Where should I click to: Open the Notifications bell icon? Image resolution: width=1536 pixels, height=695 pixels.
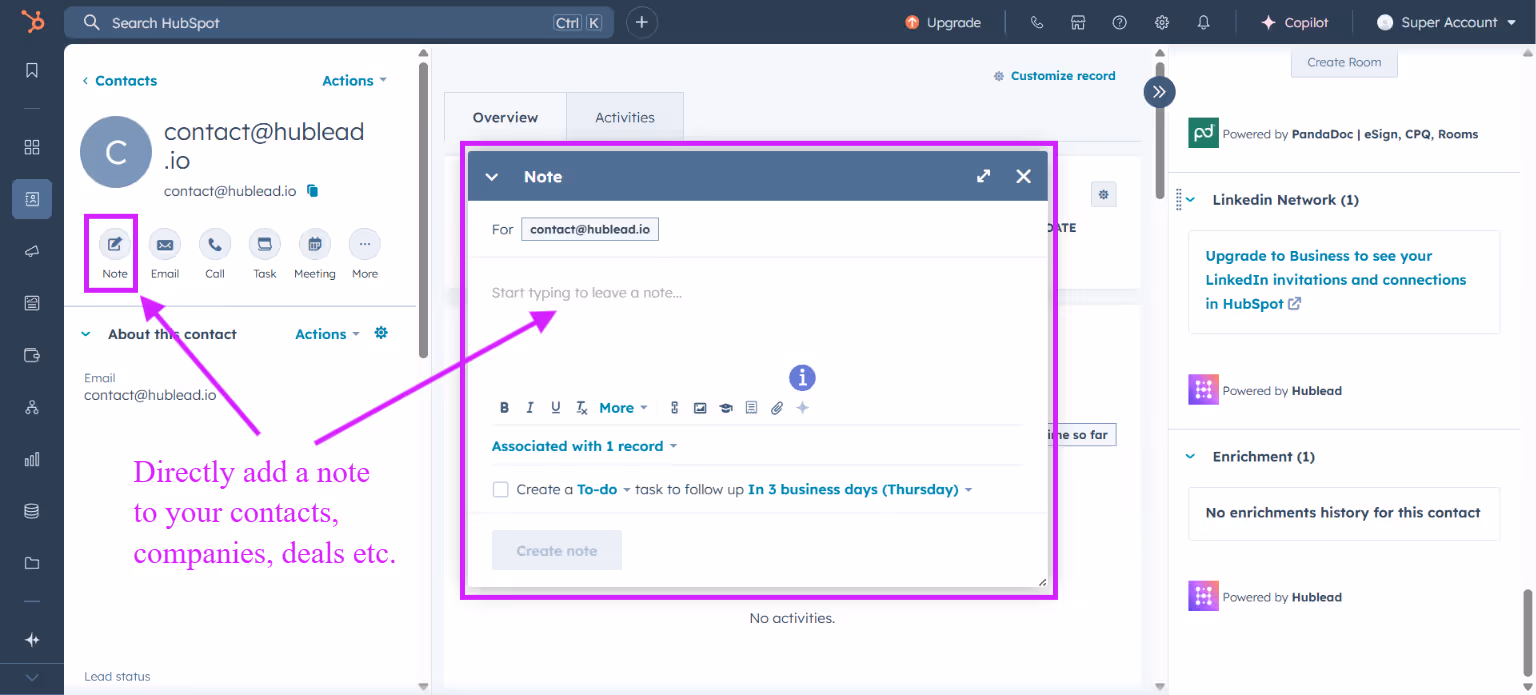1204,22
